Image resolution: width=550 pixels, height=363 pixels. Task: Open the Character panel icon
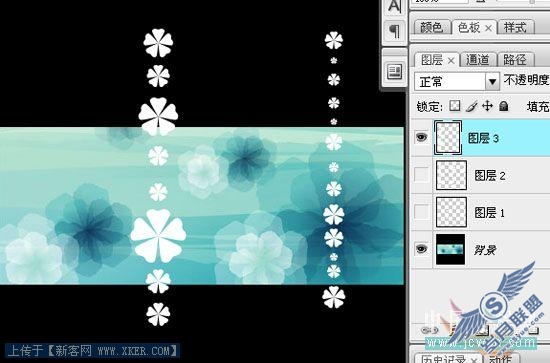[x=395, y=7]
